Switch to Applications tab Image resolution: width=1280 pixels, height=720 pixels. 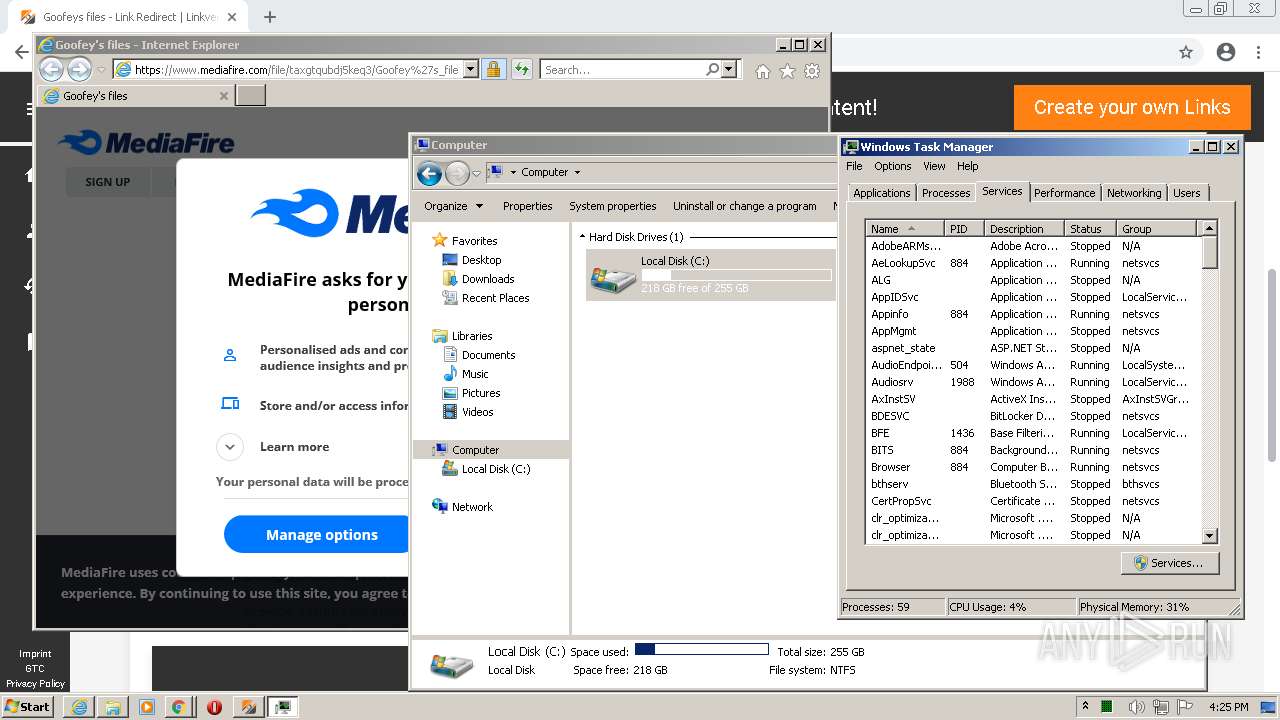point(882,193)
